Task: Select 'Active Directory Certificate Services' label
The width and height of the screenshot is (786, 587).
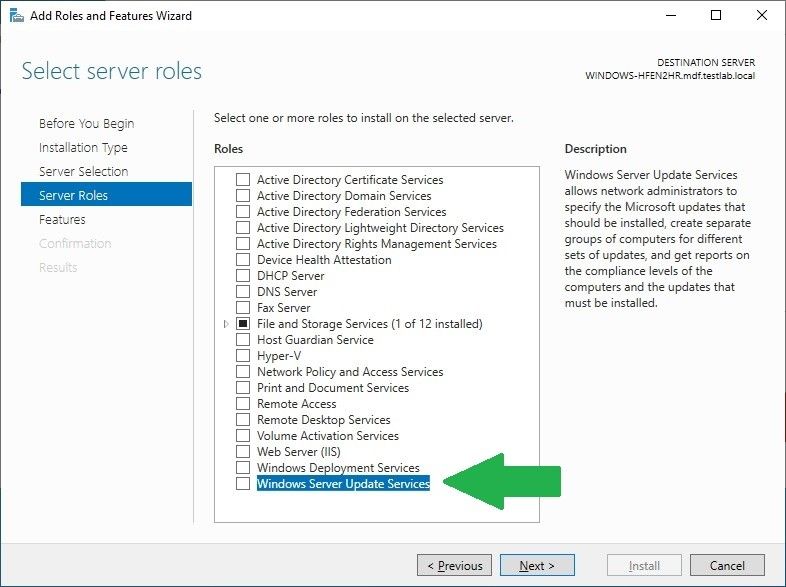Action: [350, 179]
